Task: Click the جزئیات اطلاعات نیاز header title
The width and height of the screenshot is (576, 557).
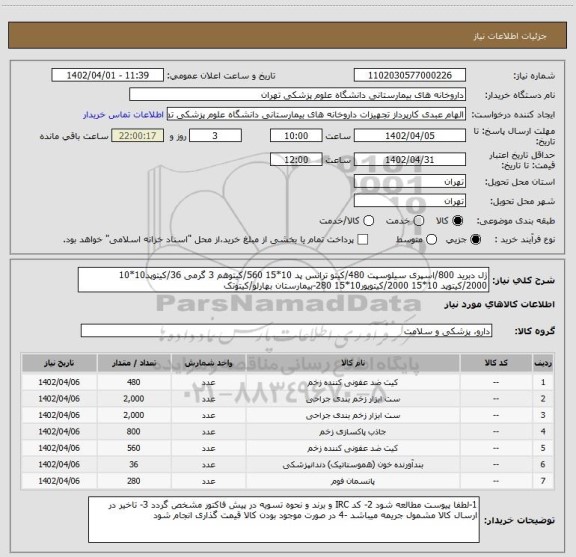Action: coord(510,36)
